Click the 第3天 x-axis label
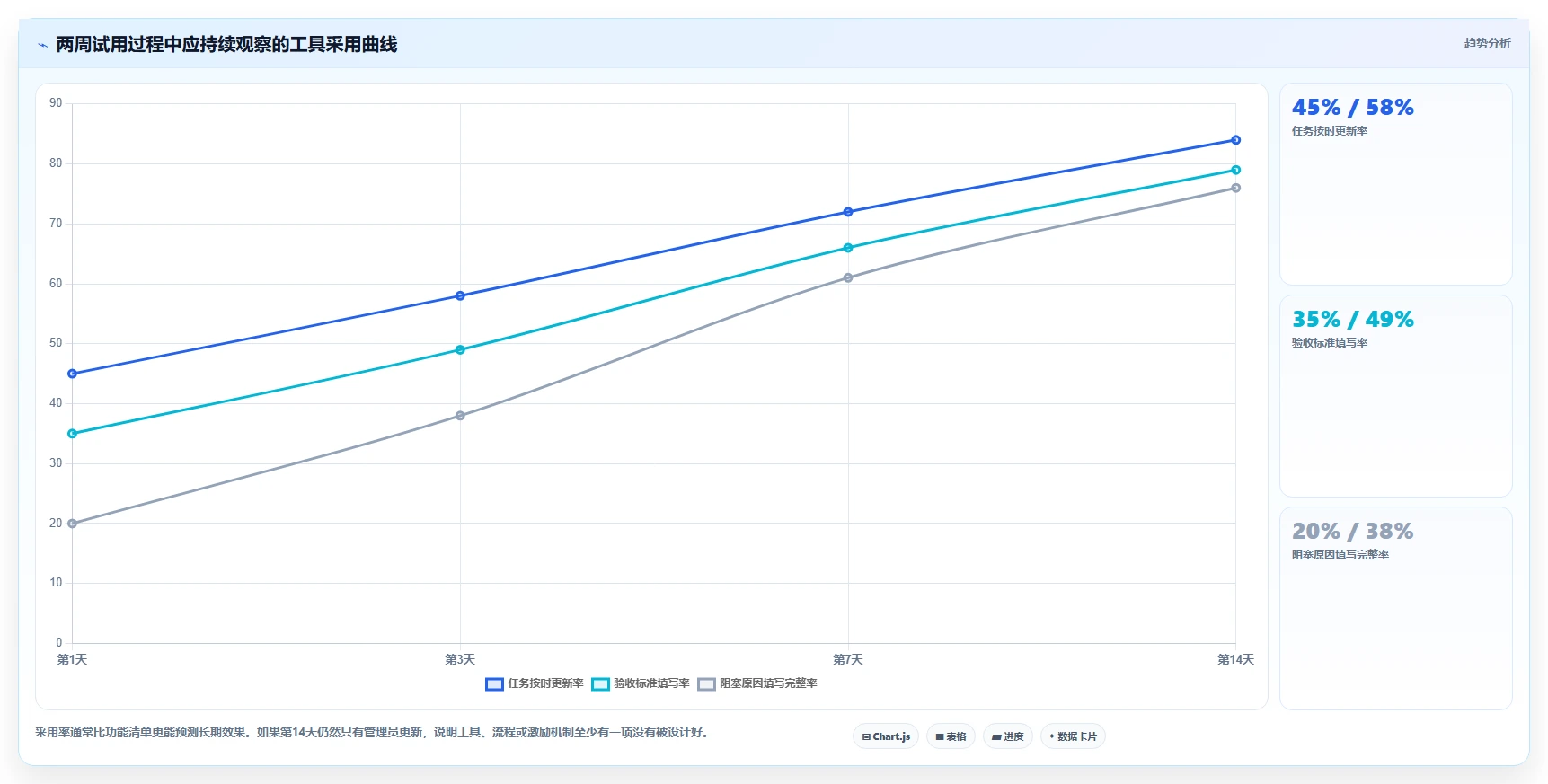This screenshot has width=1548, height=784. click(x=460, y=659)
